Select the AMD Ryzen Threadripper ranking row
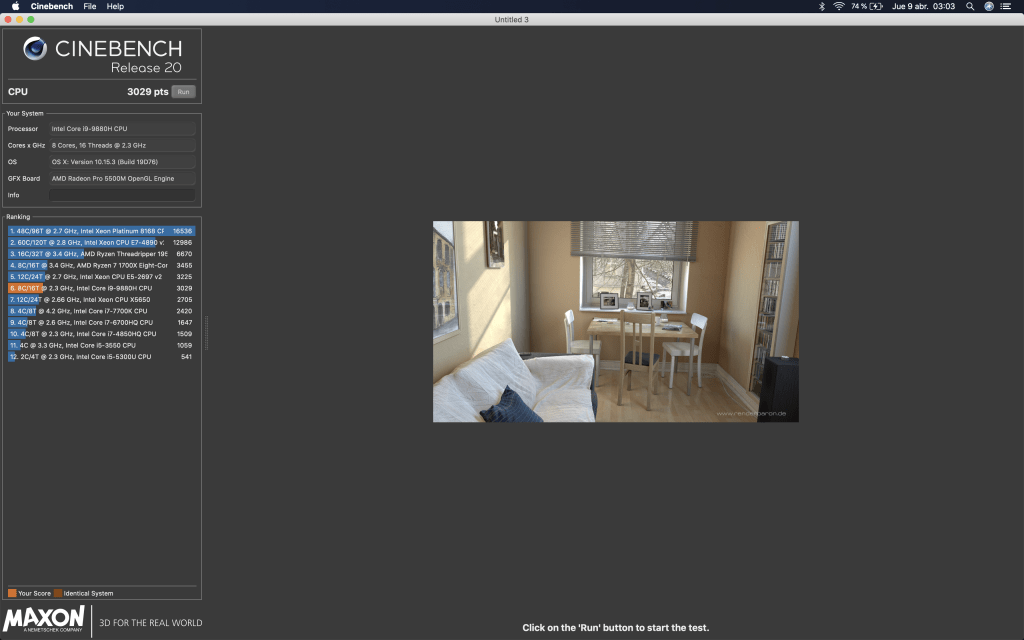The height and width of the screenshot is (640, 1024). [100, 254]
